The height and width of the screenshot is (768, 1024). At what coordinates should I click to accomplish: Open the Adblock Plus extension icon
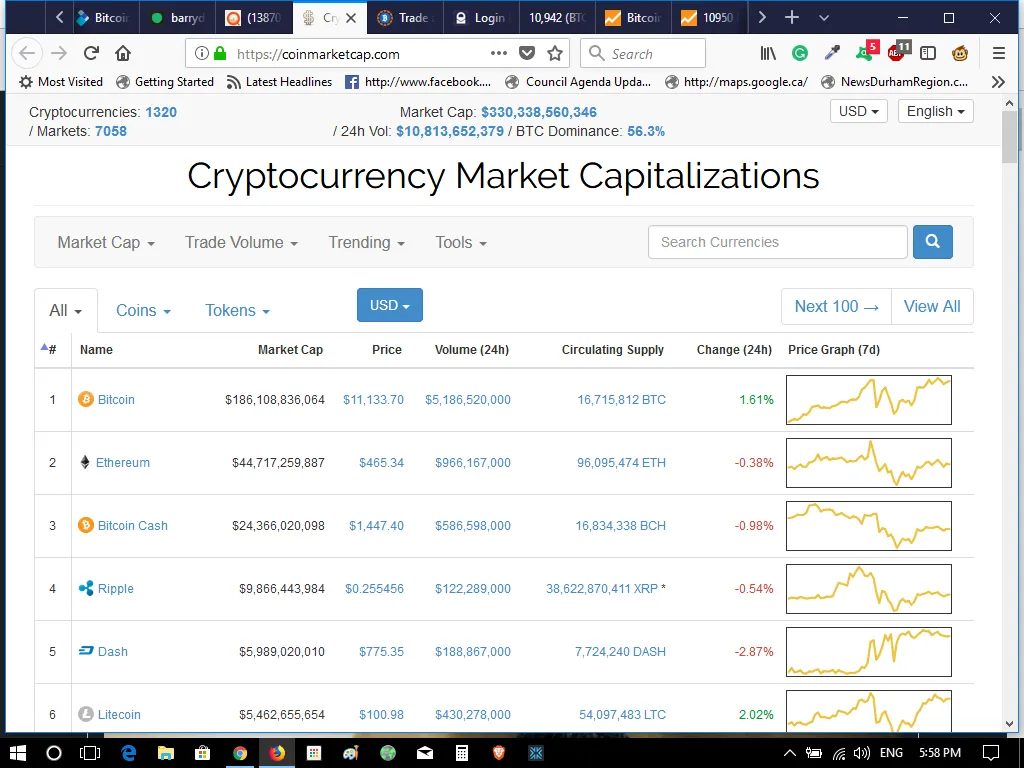click(x=898, y=52)
